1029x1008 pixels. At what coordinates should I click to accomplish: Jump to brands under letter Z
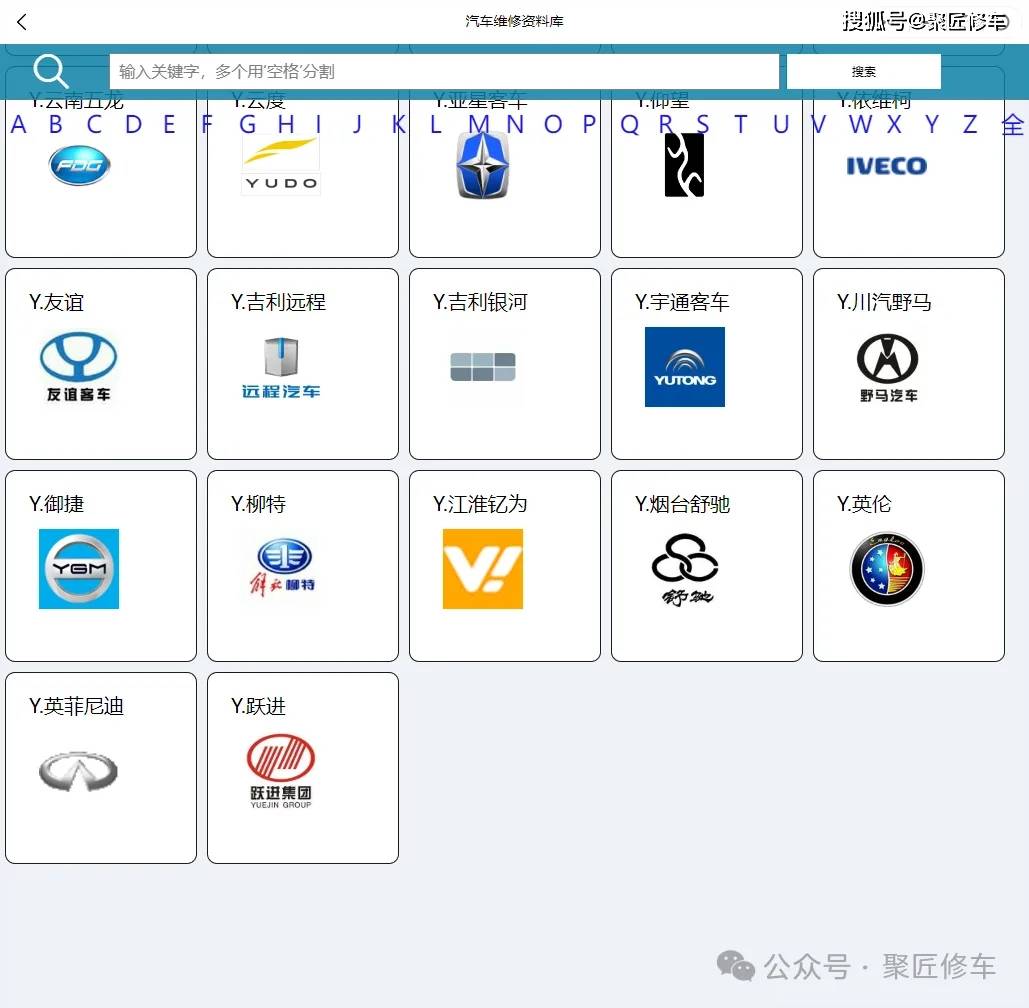(x=970, y=124)
